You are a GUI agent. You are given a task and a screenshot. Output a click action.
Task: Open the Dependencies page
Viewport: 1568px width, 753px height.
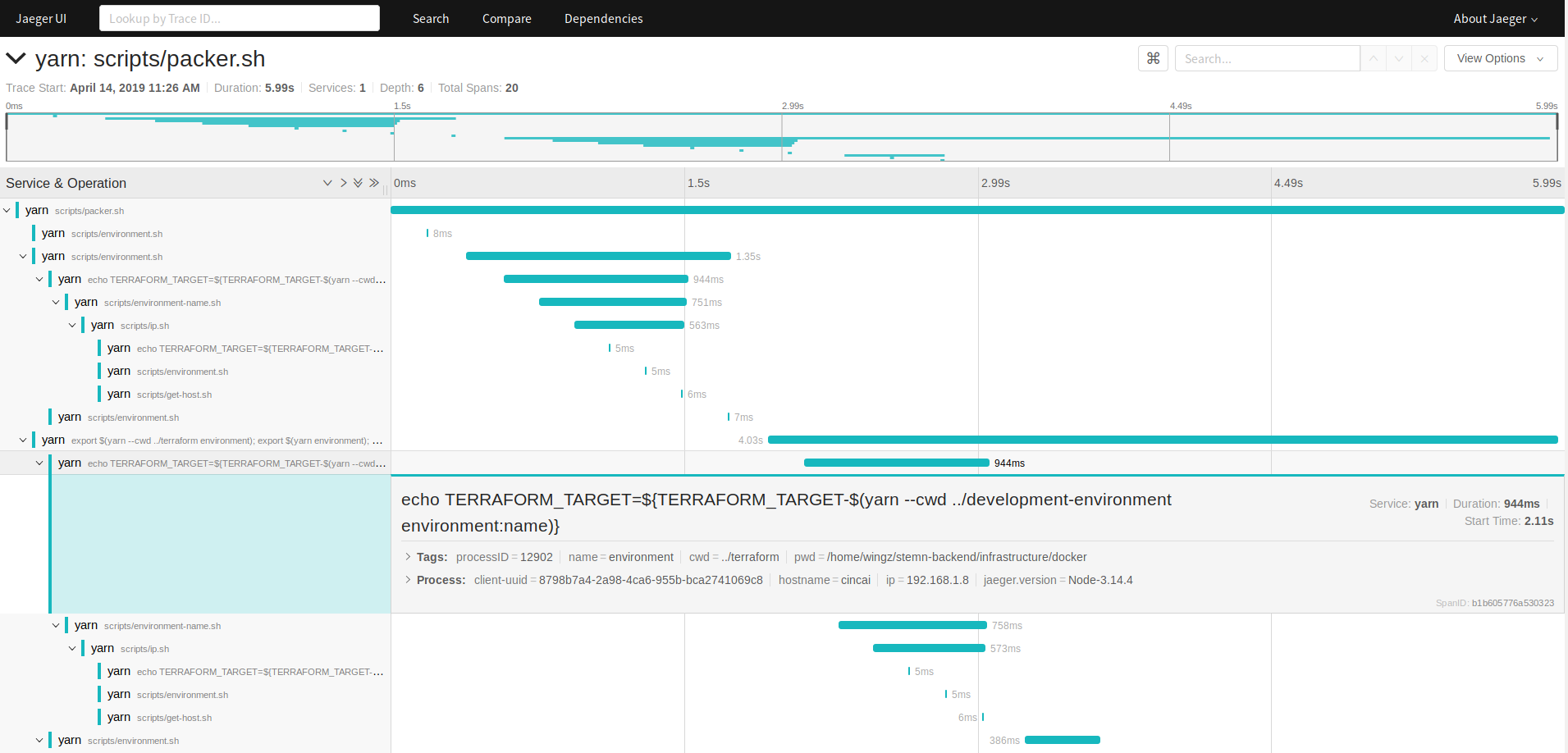click(x=604, y=18)
